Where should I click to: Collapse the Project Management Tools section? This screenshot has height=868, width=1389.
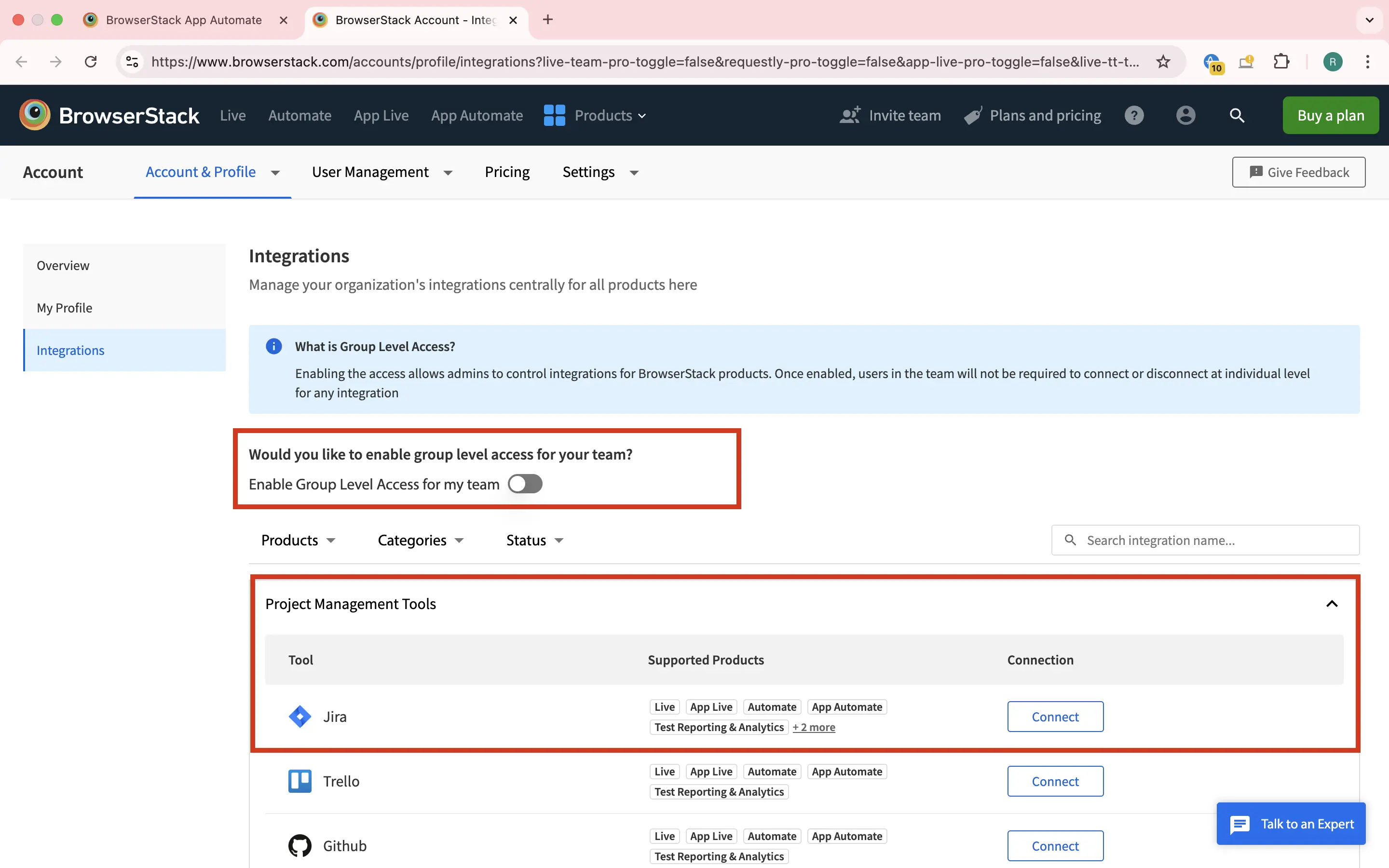(1332, 604)
